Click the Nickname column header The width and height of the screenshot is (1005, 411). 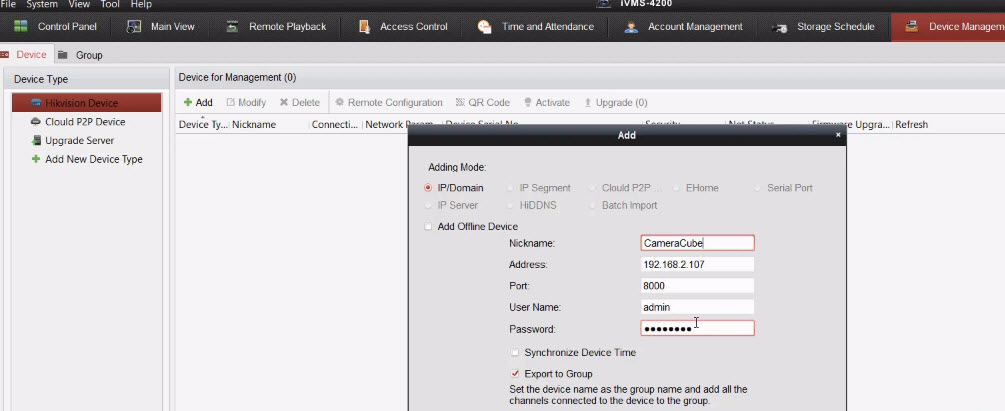click(254, 125)
